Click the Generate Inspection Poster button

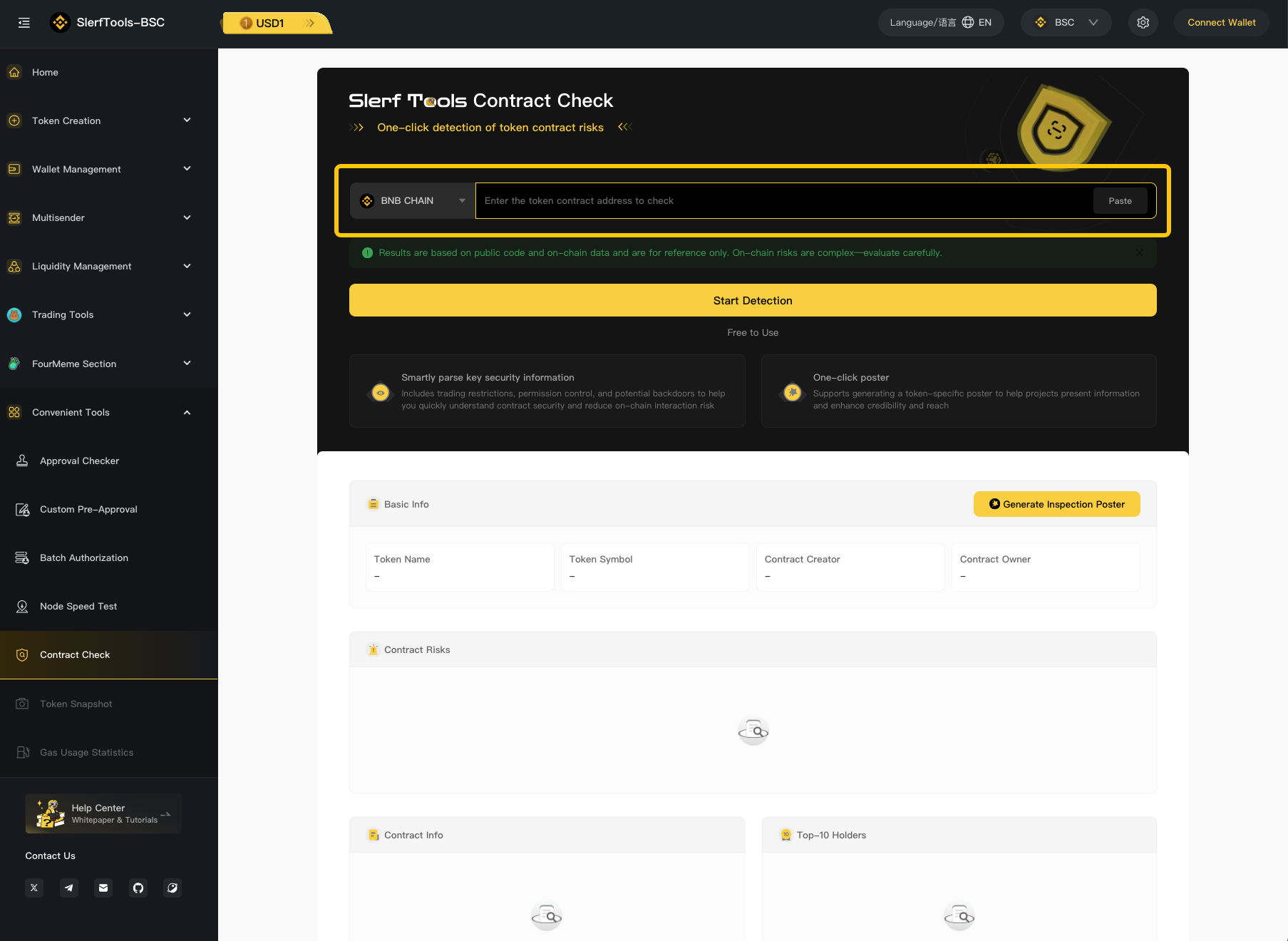1056,504
